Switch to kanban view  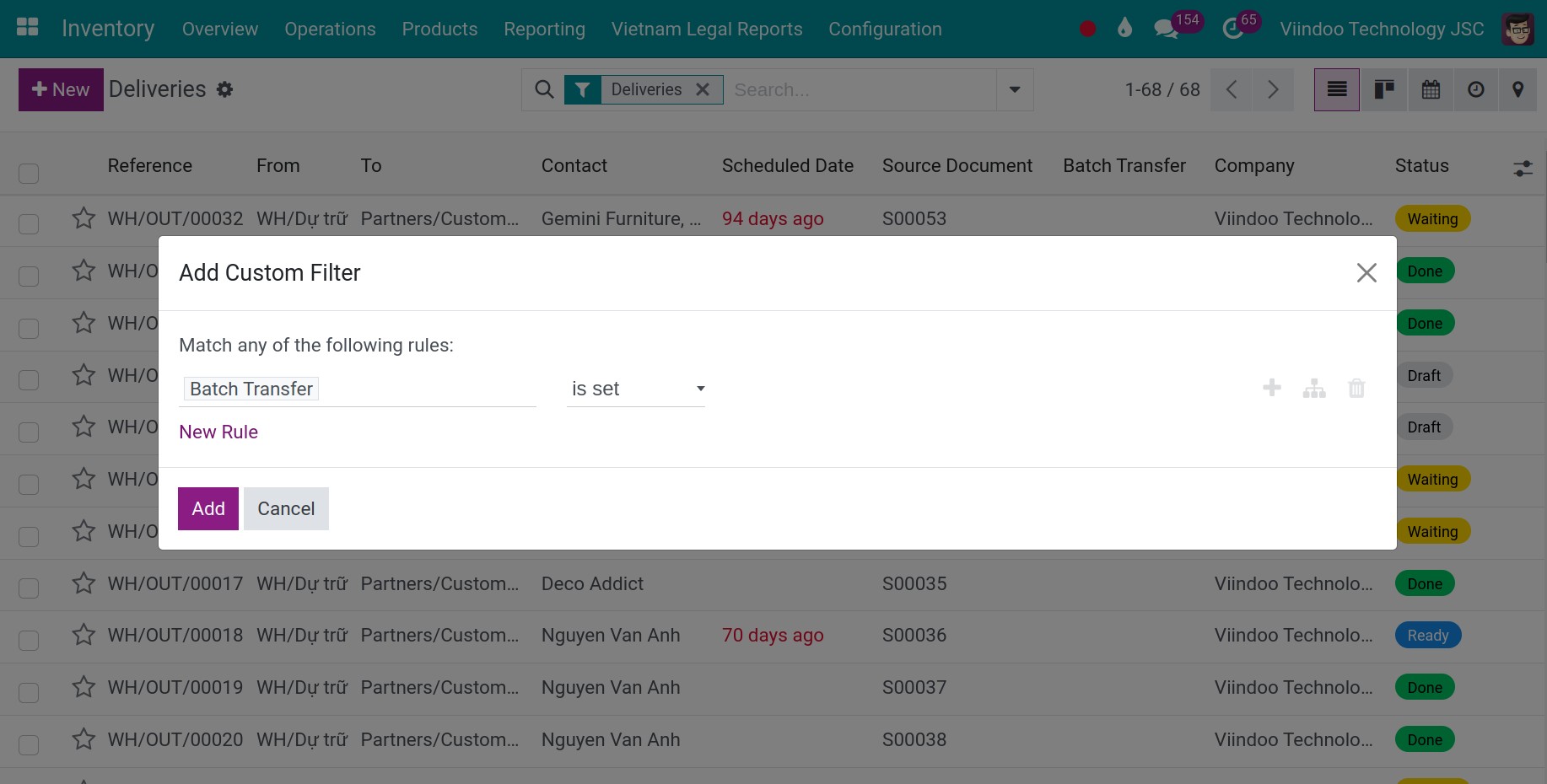coord(1383,89)
